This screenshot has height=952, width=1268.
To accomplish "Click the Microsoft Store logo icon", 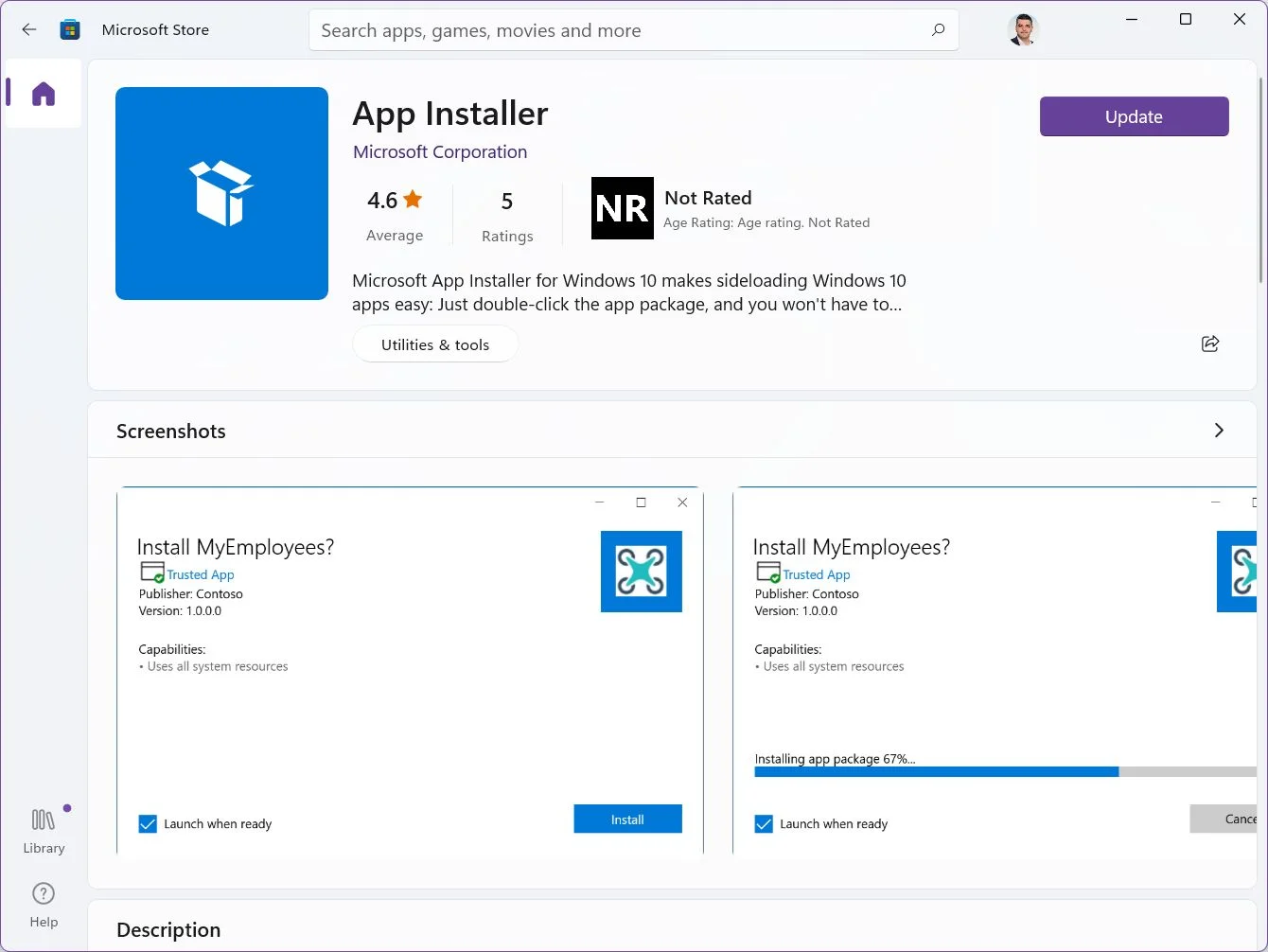I will pyautogui.click(x=70, y=29).
